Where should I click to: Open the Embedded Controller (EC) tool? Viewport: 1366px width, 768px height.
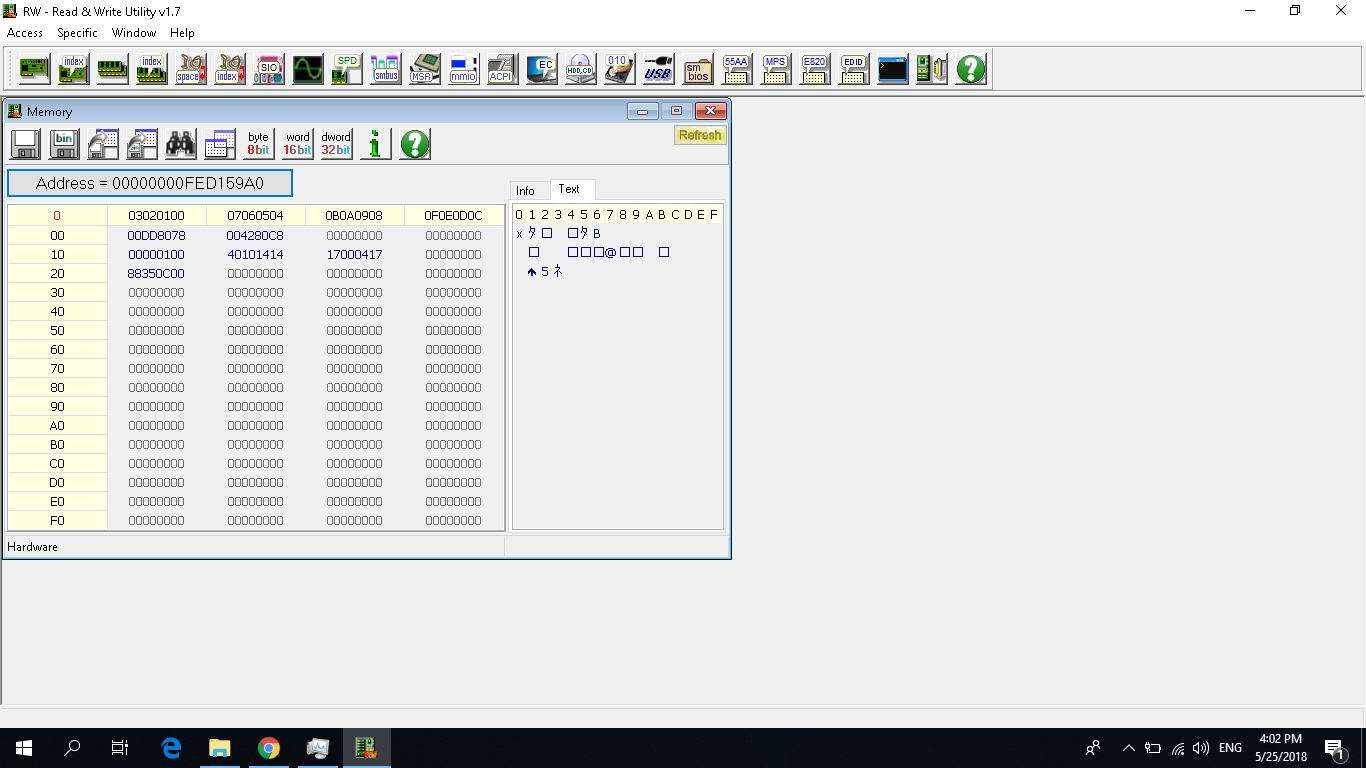(x=542, y=69)
